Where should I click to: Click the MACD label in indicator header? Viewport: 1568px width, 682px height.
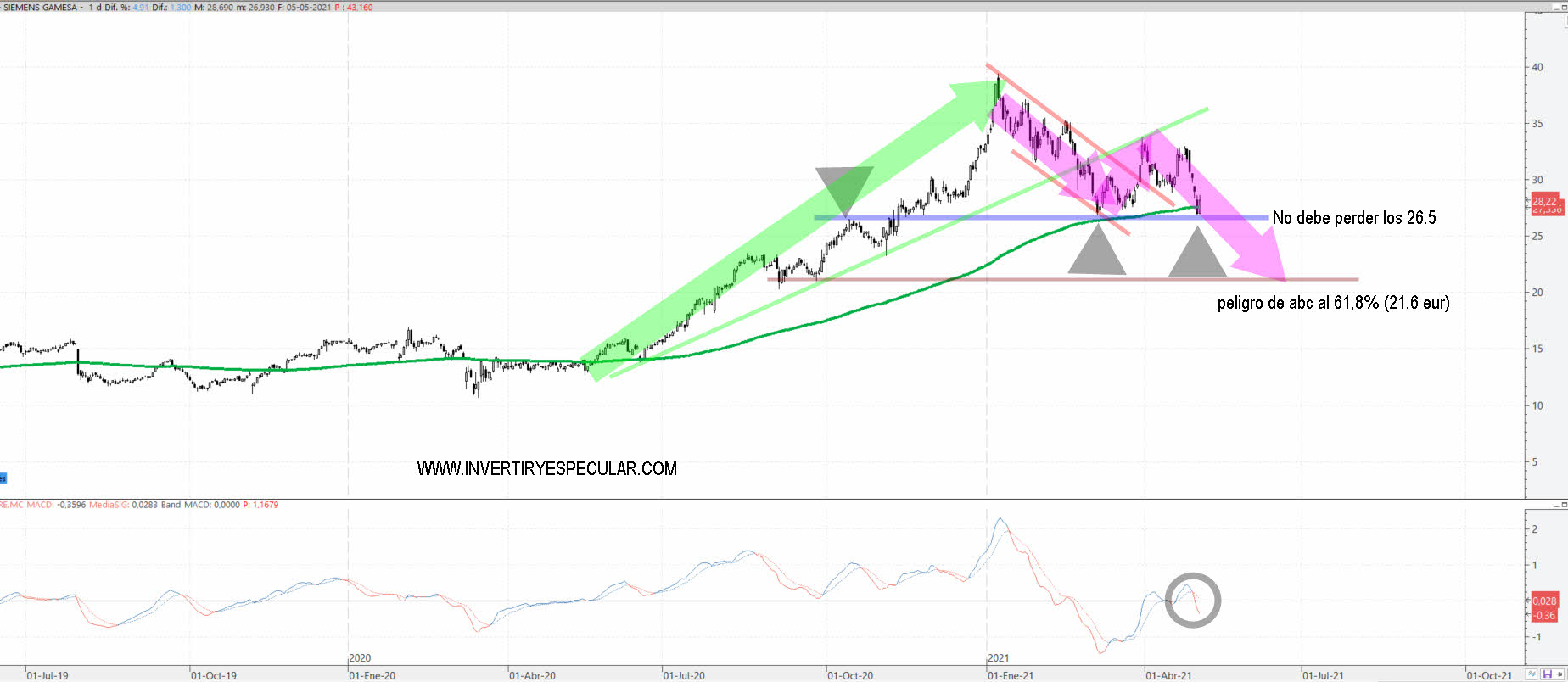pos(39,505)
